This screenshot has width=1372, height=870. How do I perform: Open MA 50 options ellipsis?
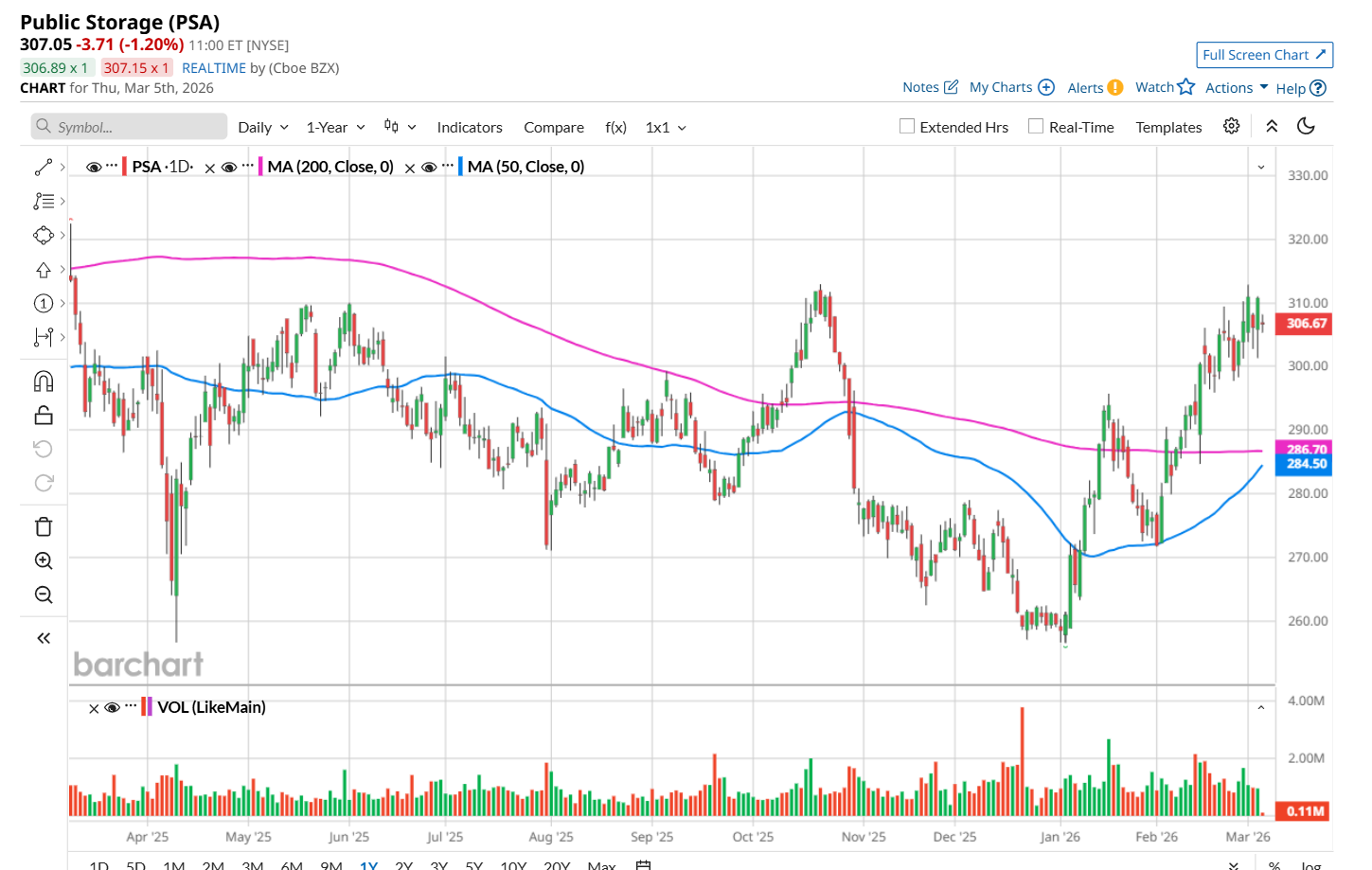(x=448, y=167)
